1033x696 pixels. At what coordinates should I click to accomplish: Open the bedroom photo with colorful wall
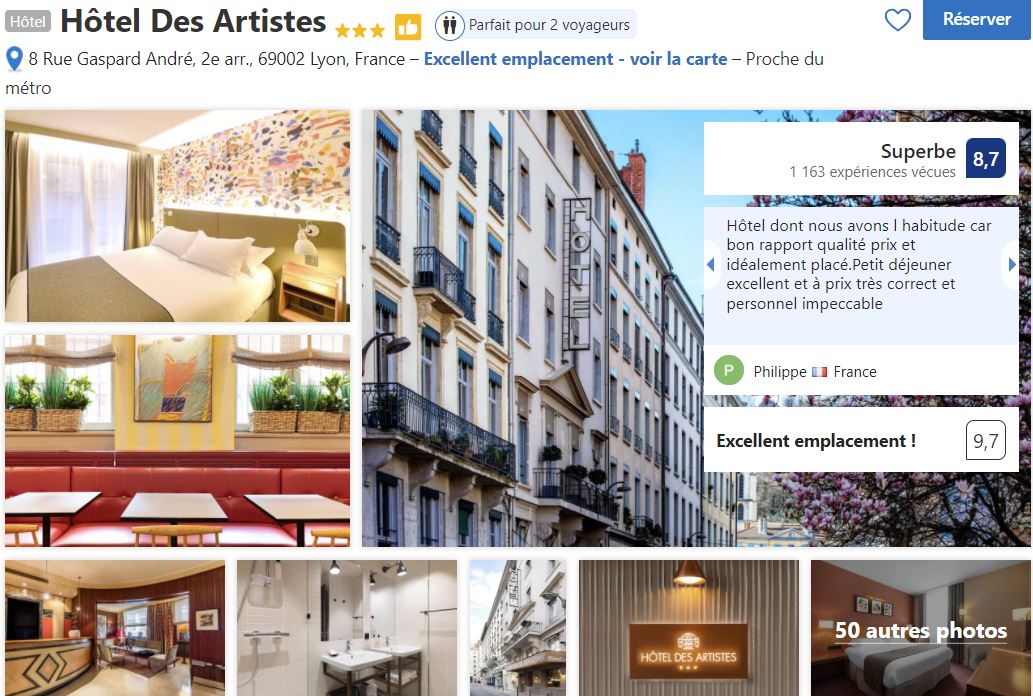(177, 216)
